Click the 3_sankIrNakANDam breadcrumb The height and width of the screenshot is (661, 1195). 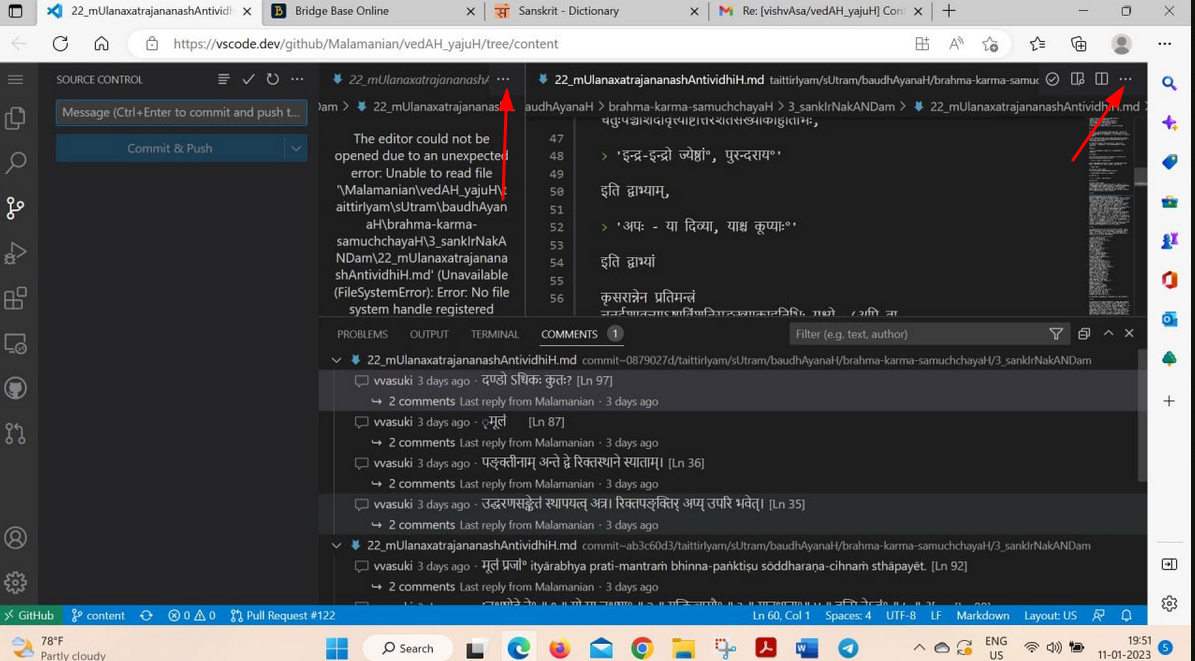pos(841,107)
